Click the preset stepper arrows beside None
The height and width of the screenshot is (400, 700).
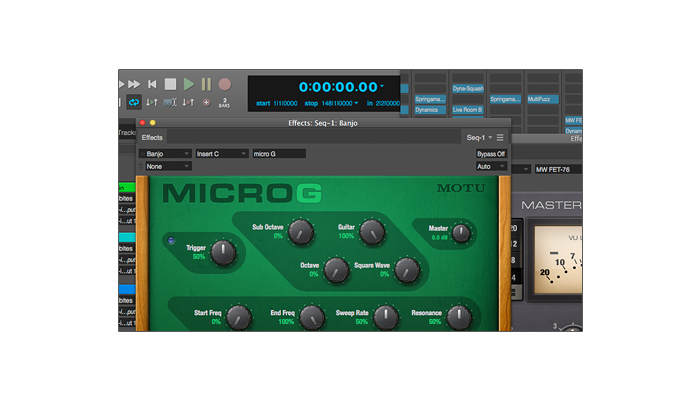142,166
